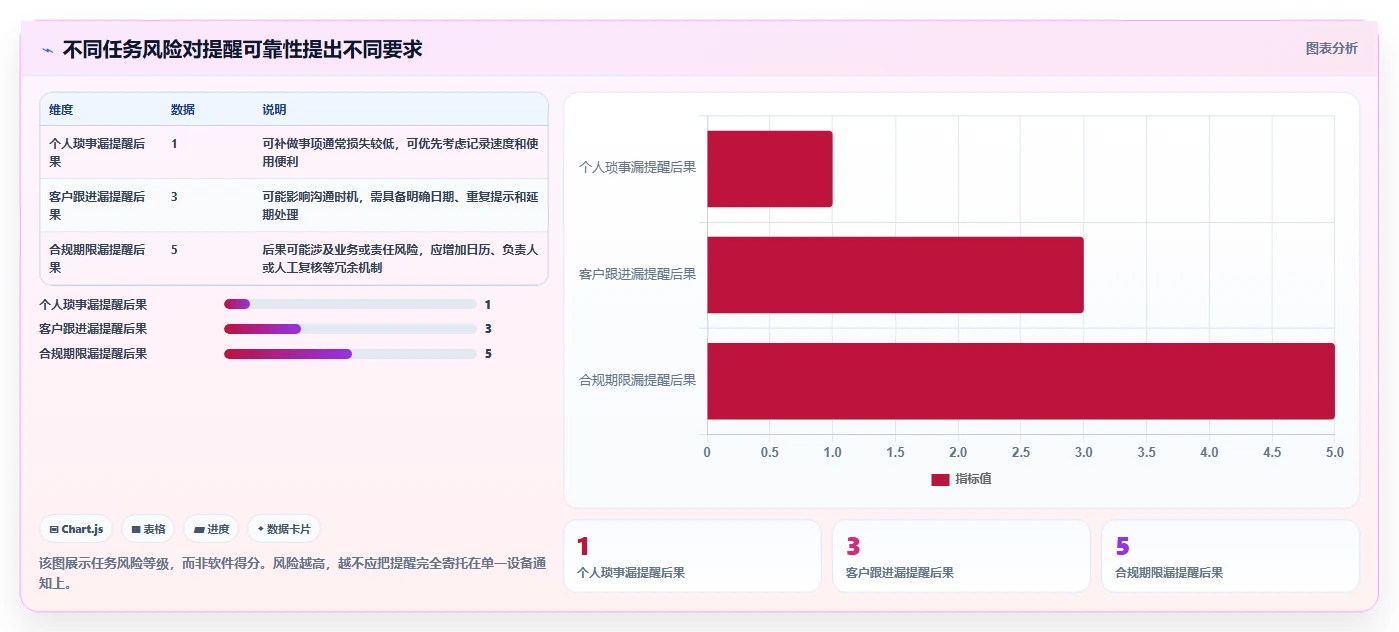Click x-axis tick label 5.0

[x=1335, y=452]
